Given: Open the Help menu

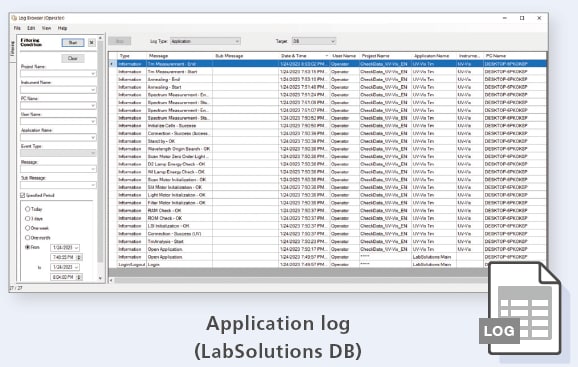Looking at the screenshot, I should 62,28.
